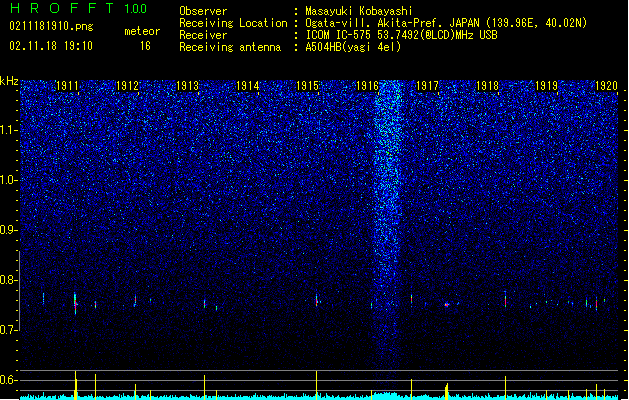Click the 0.8 frequency axis label
The image size is (629, 400).
9,280
